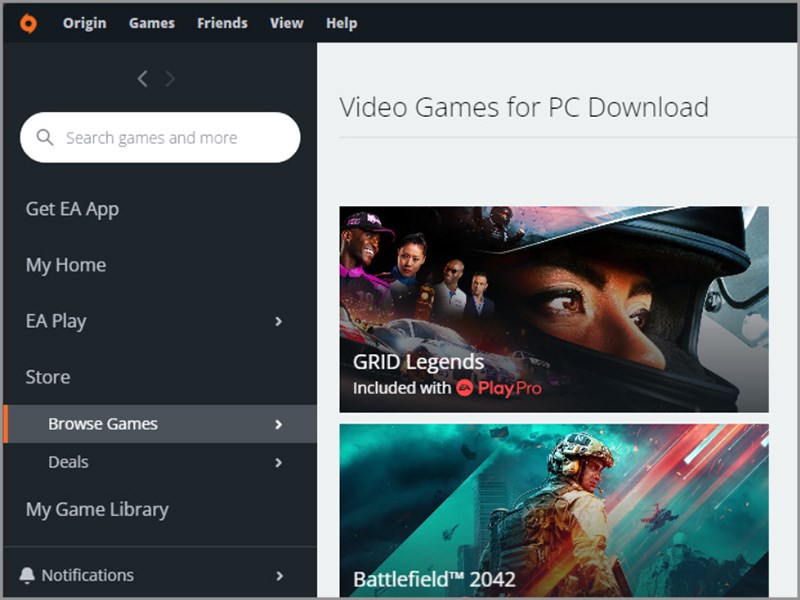800x600 pixels.
Task: Go to My Home
Action: point(65,265)
